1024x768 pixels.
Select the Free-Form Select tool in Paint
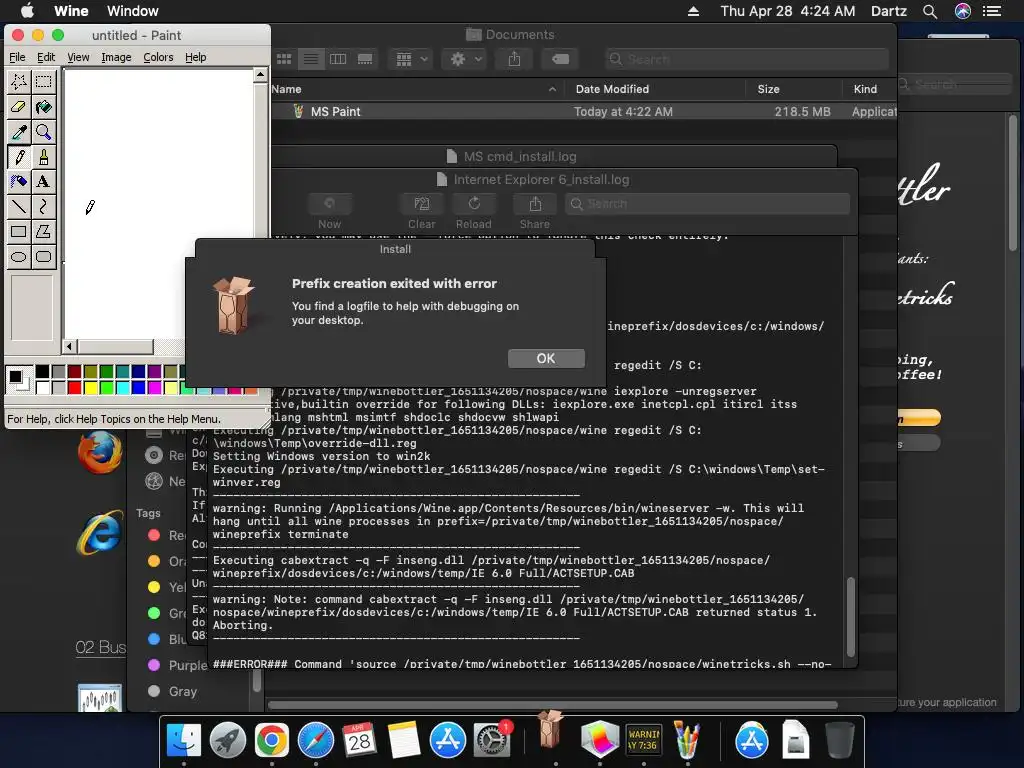(19, 82)
